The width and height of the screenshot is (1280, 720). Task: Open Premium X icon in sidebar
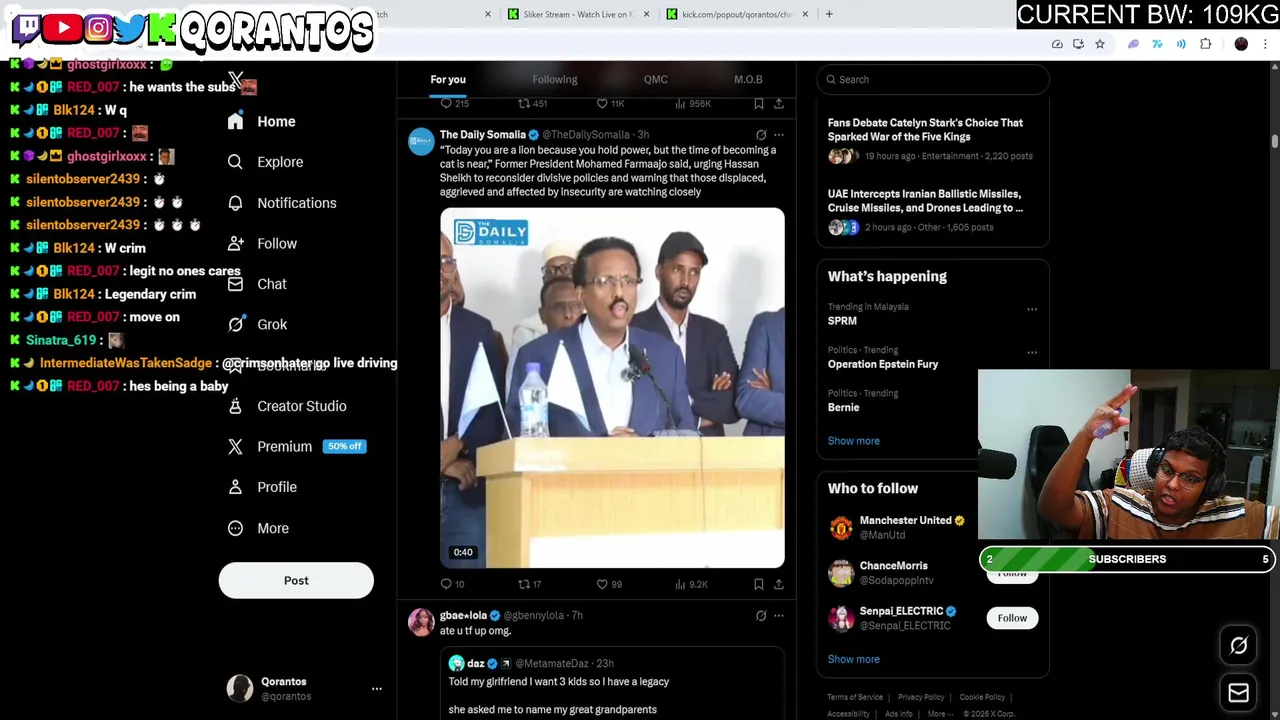click(x=235, y=447)
